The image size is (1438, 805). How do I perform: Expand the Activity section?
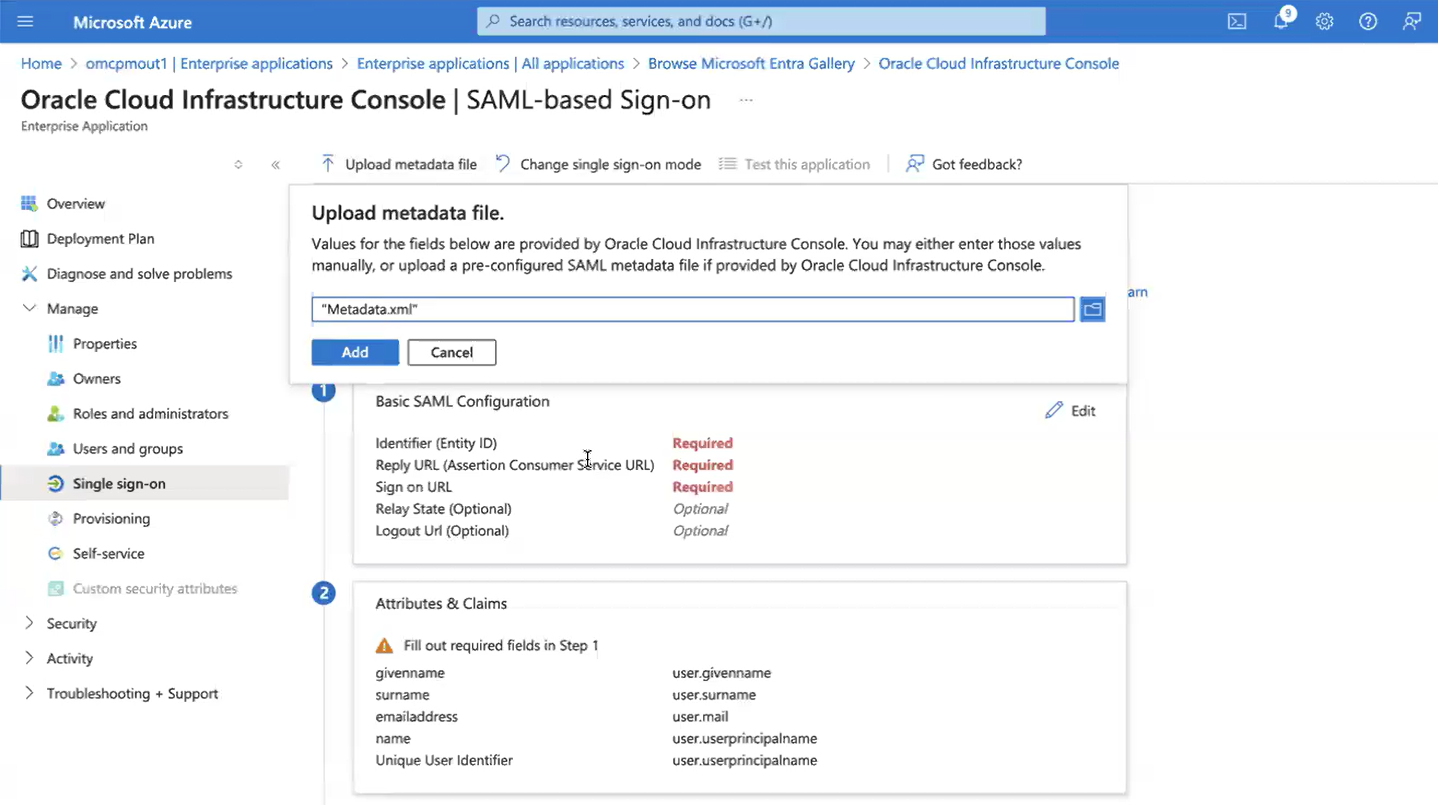[70, 658]
